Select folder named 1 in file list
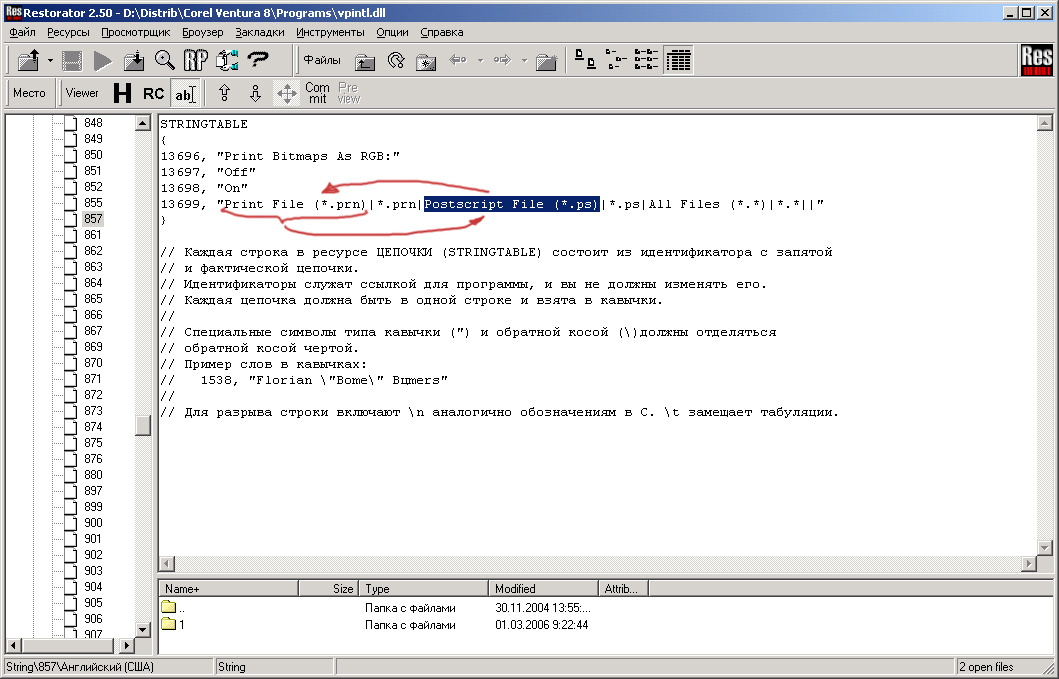The height and width of the screenshot is (679, 1059). coord(174,625)
